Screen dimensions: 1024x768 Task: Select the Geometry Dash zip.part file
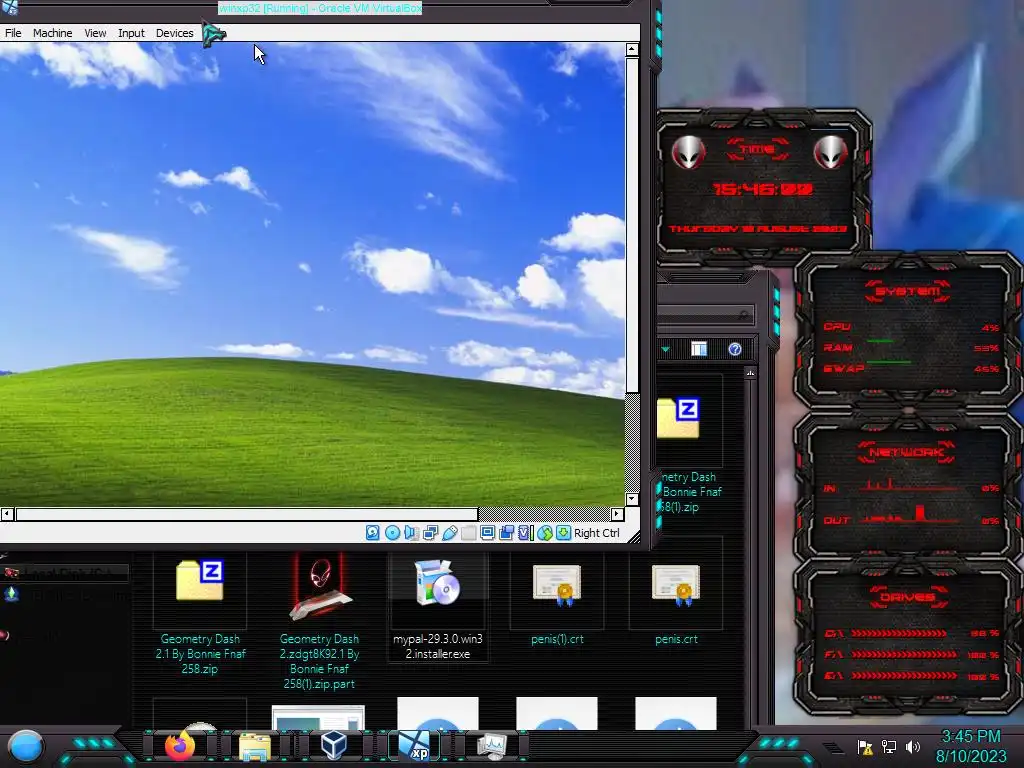pyautogui.click(x=319, y=620)
